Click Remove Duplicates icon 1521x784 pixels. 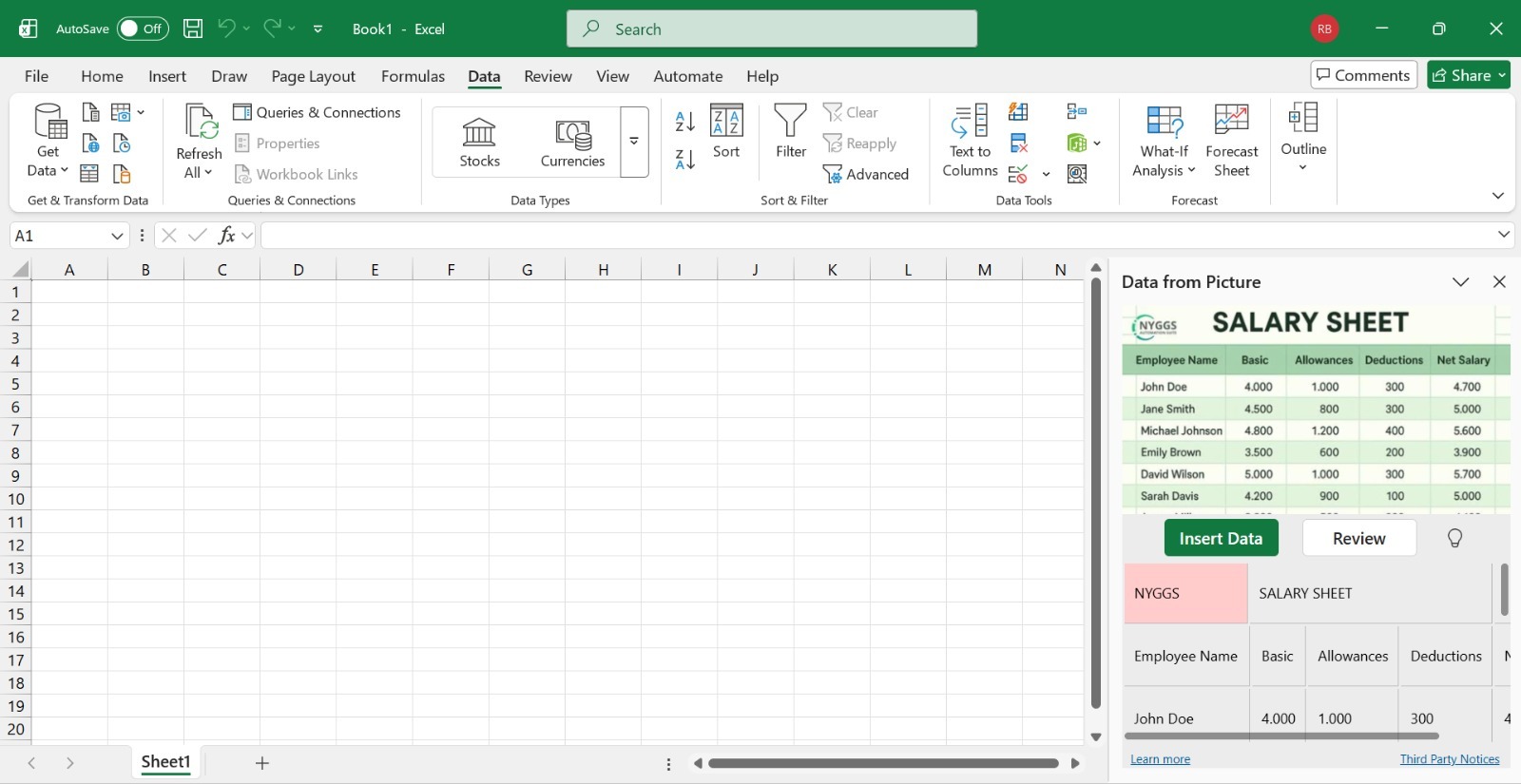click(x=1018, y=143)
